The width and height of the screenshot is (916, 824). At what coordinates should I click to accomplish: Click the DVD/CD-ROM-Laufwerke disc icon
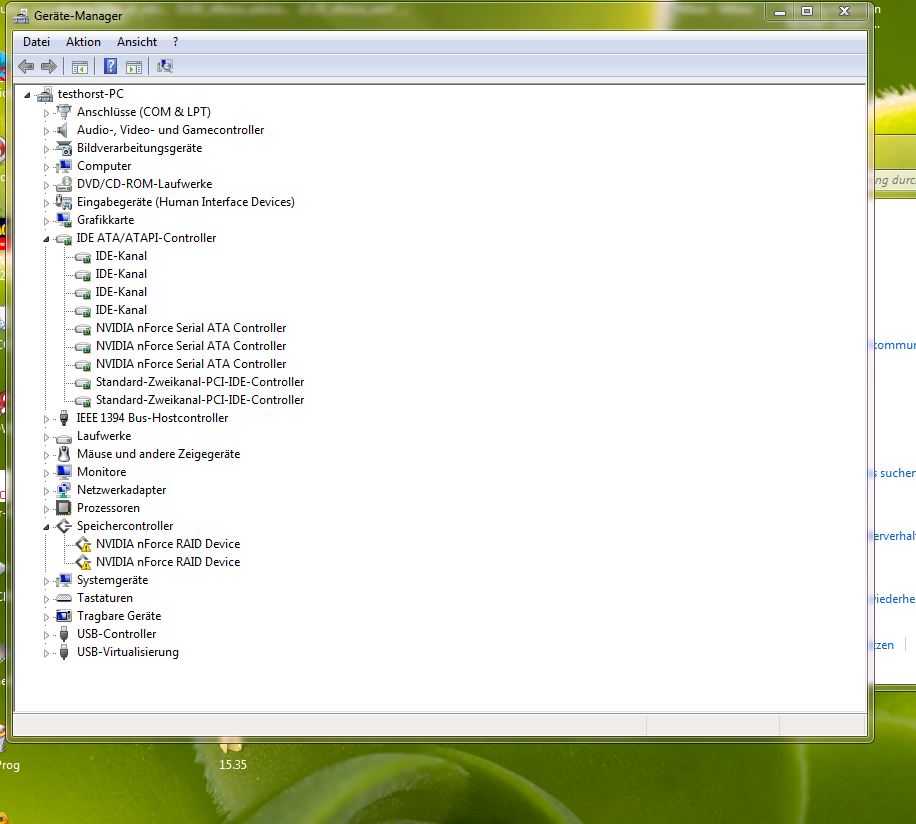[x=64, y=184]
